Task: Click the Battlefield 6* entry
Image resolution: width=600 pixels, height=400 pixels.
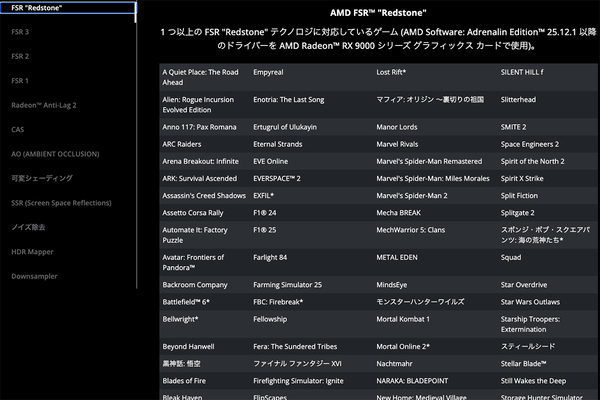Action: [x=186, y=302]
